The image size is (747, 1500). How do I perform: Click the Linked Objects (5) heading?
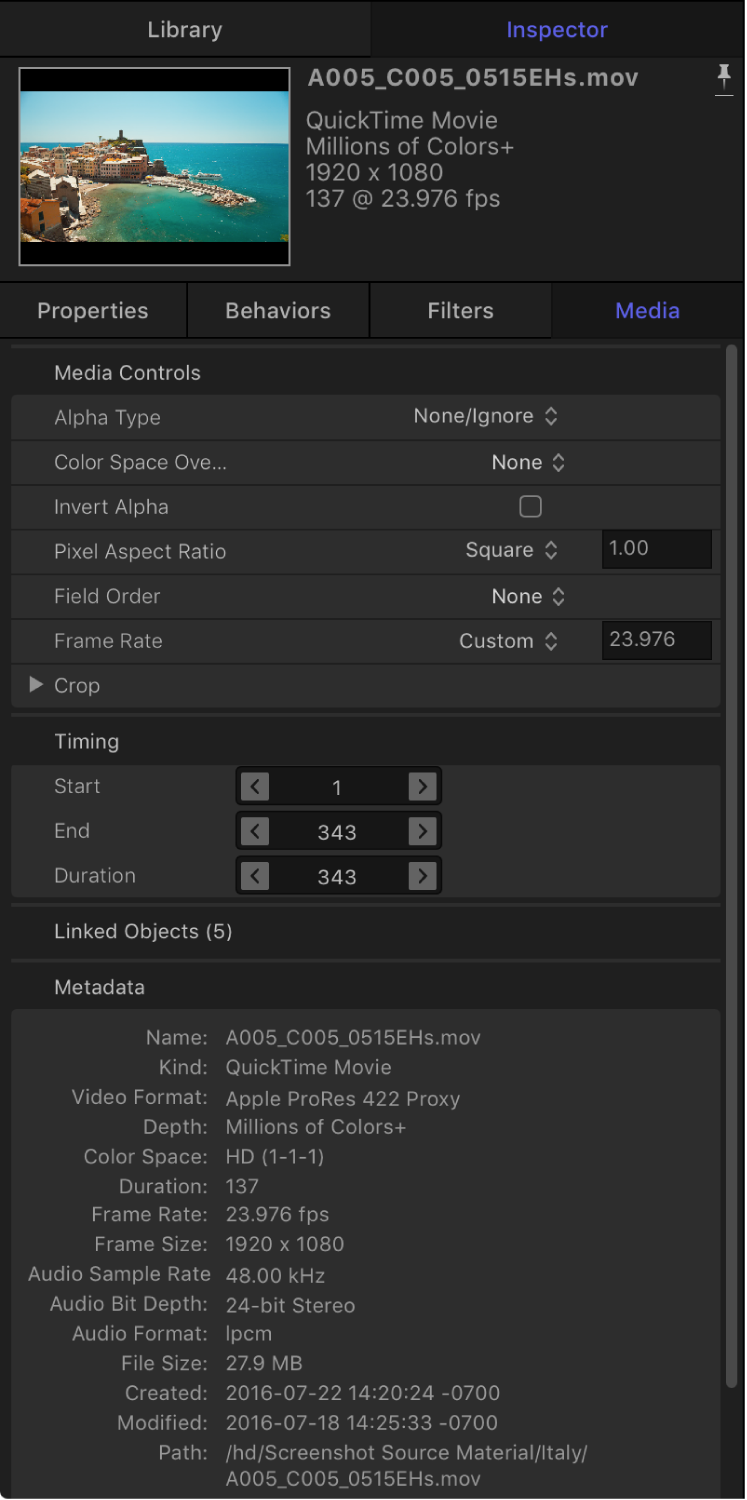[143, 931]
